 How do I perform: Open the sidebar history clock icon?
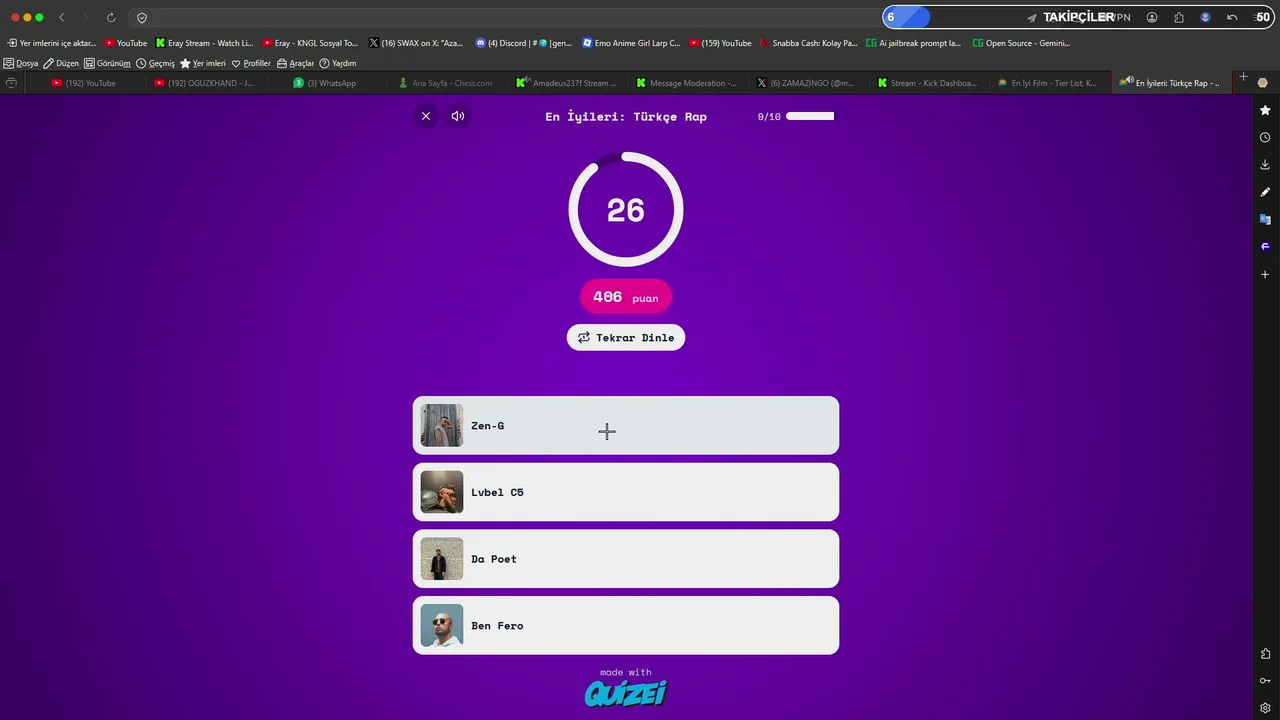pos(1265,137)
